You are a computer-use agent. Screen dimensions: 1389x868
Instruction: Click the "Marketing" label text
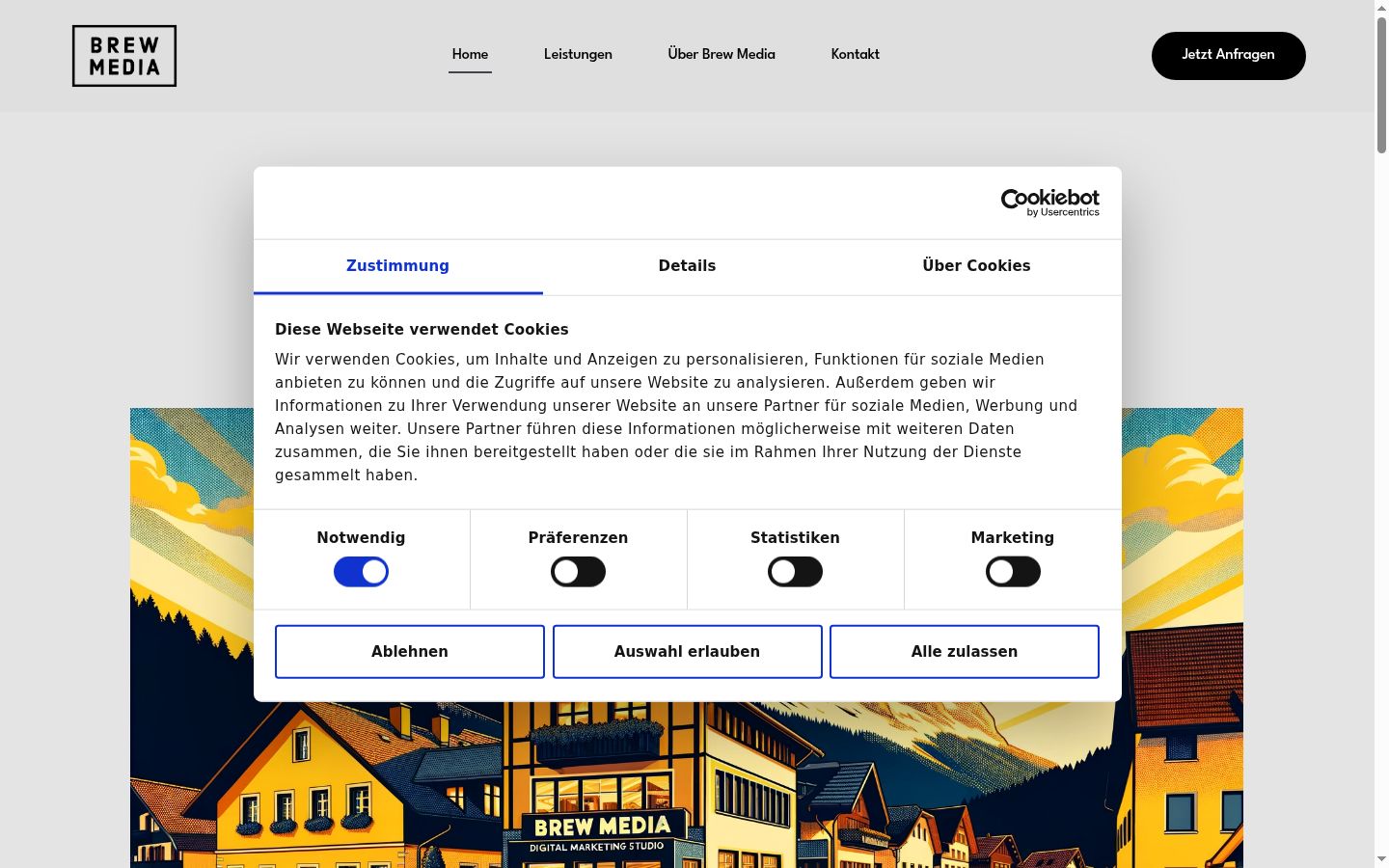click(x=1013, y=538)
